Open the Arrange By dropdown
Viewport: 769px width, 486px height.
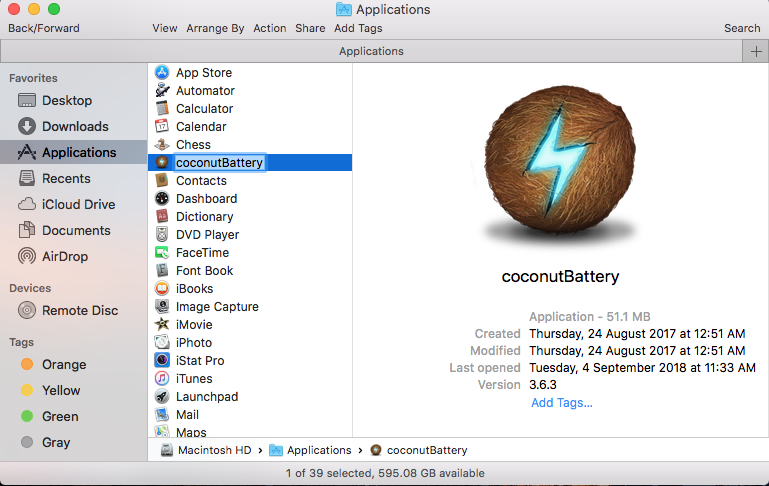point(215,28)
